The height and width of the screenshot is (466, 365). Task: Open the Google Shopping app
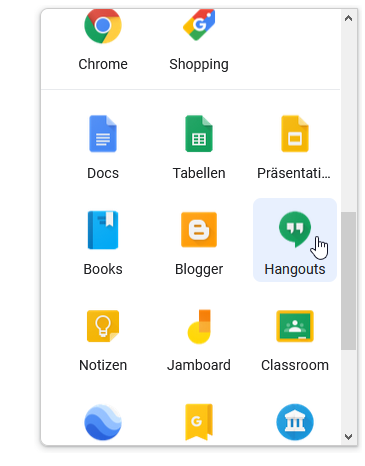click(199, 25)
